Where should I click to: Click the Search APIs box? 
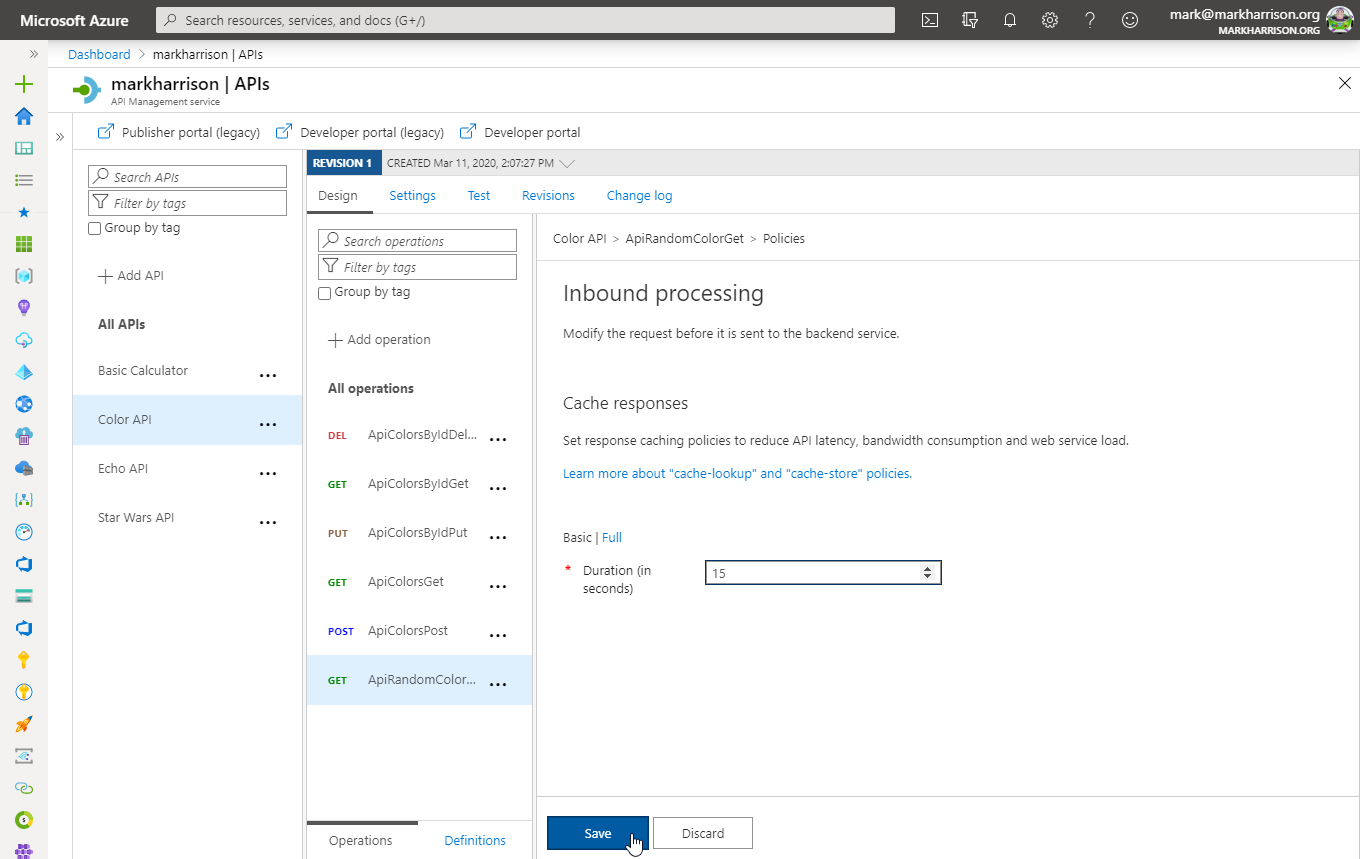pyautogui.click(x=188, y=176)
